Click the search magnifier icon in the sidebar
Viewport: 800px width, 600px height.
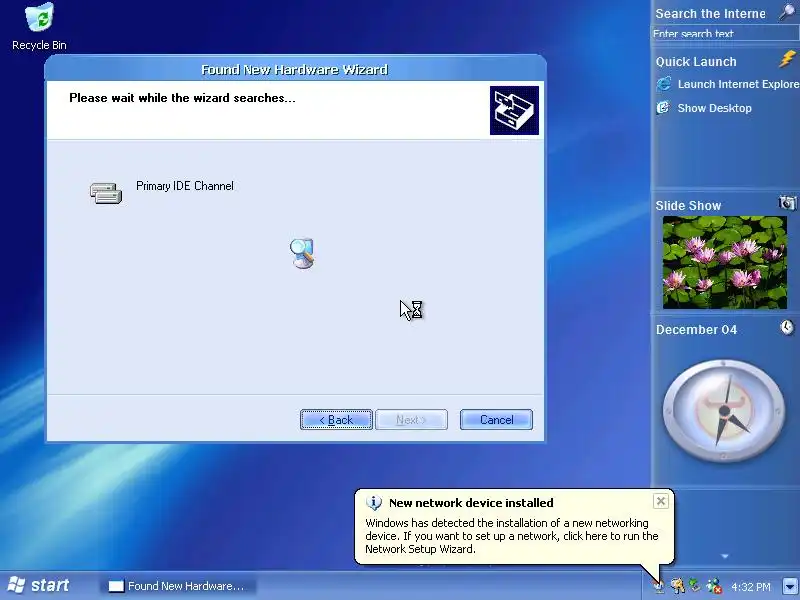[787, 12]
